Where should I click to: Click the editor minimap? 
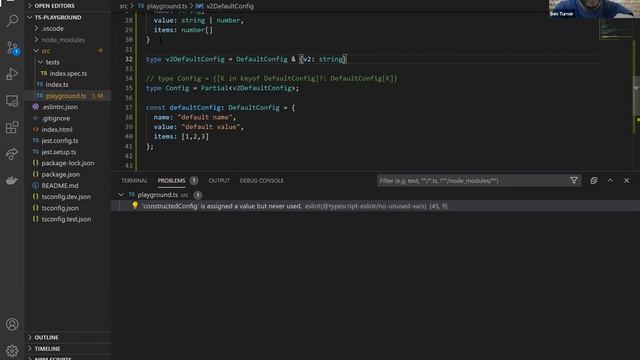point(616,29)
